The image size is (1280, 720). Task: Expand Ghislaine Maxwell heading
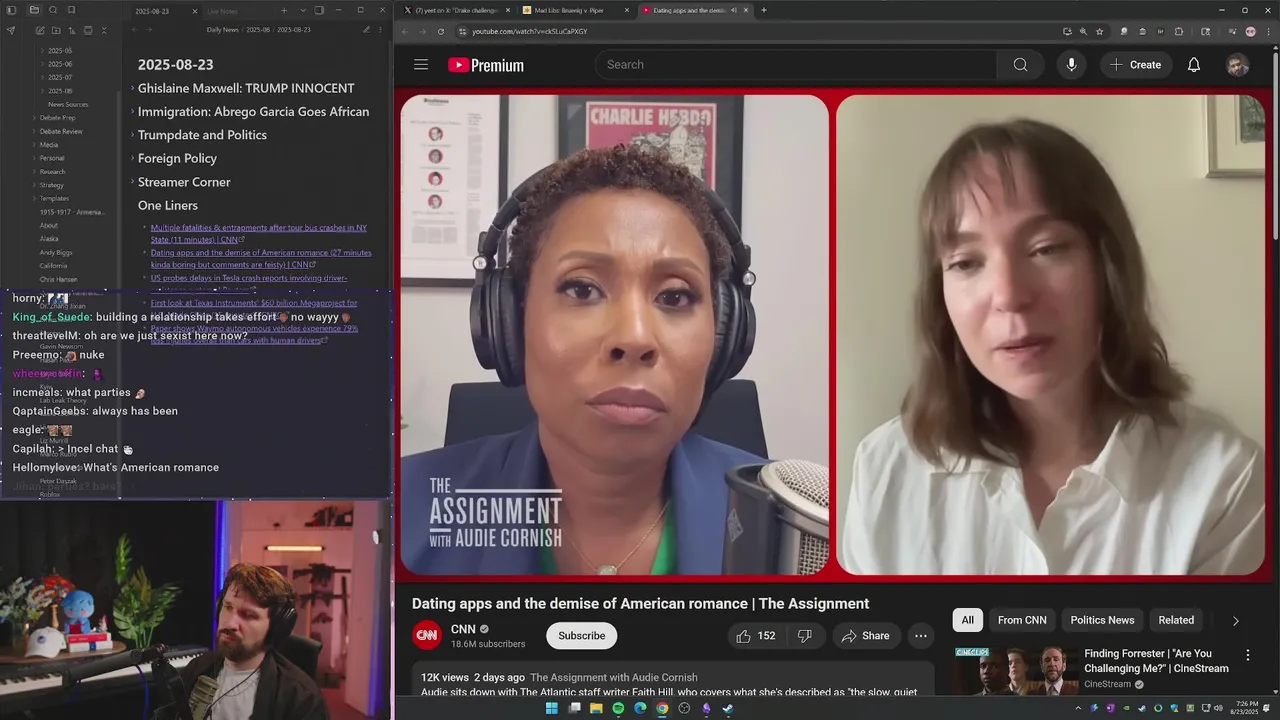(x=132, y=88)
